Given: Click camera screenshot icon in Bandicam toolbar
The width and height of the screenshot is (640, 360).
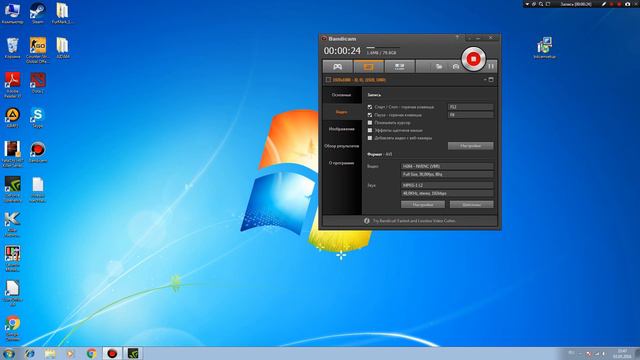Looking at the screenshot, I should pos(456,67).
